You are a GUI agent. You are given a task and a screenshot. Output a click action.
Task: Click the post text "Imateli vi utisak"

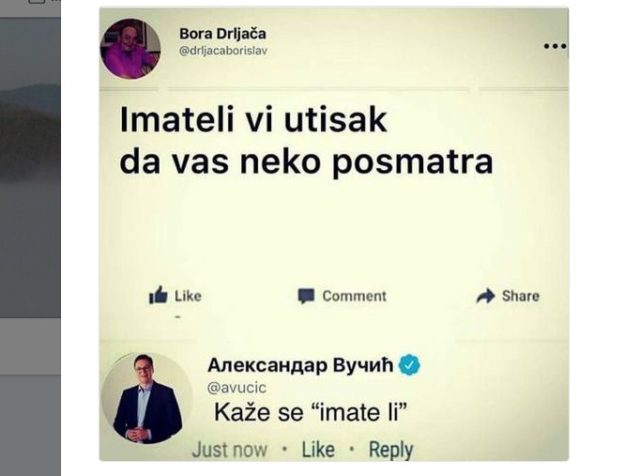253,120
